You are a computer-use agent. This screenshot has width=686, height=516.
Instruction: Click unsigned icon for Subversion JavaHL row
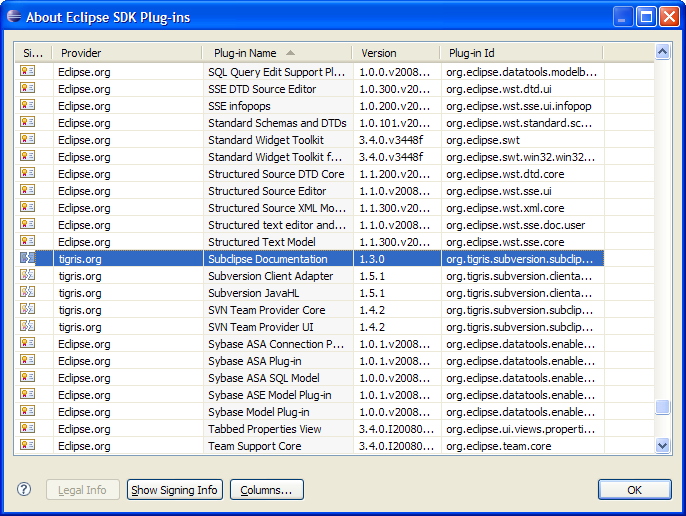28,292
